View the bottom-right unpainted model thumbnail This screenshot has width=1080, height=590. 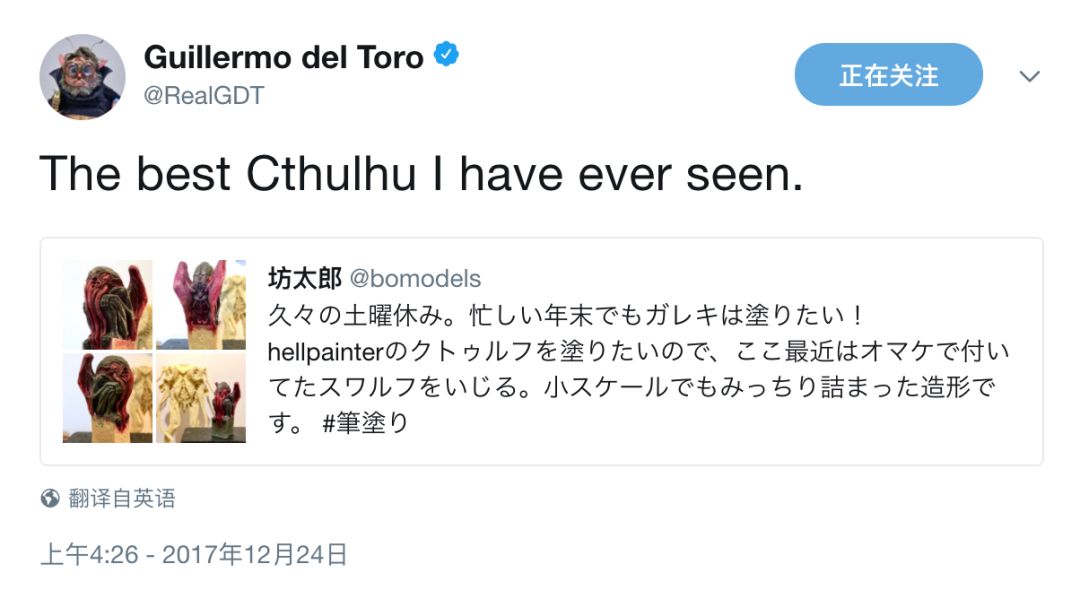(x=202, y=399)
